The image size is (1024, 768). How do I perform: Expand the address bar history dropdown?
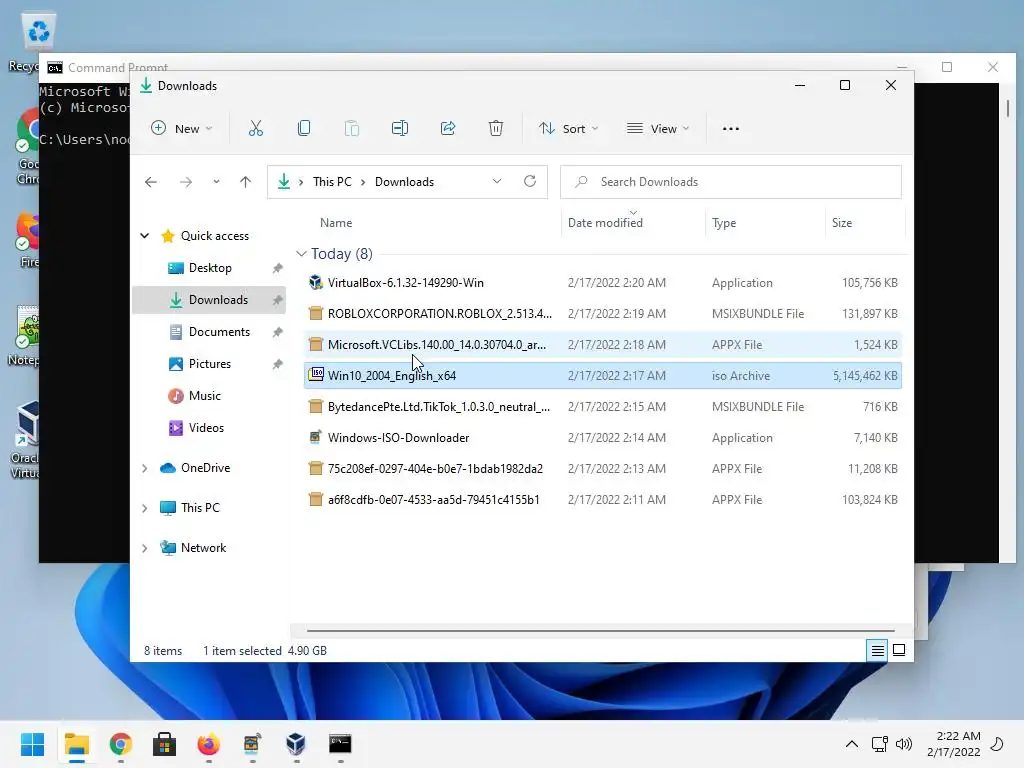pos(497,182)
